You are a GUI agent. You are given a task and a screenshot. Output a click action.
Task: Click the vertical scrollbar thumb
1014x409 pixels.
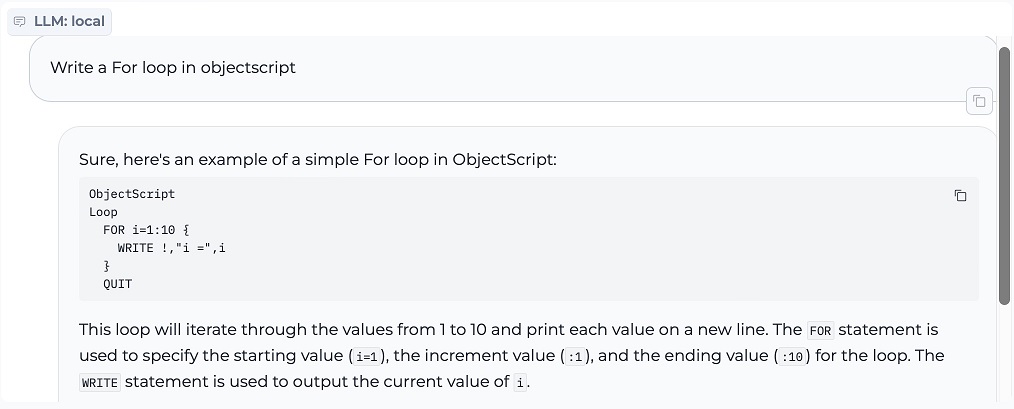(x=1004, y=175)
